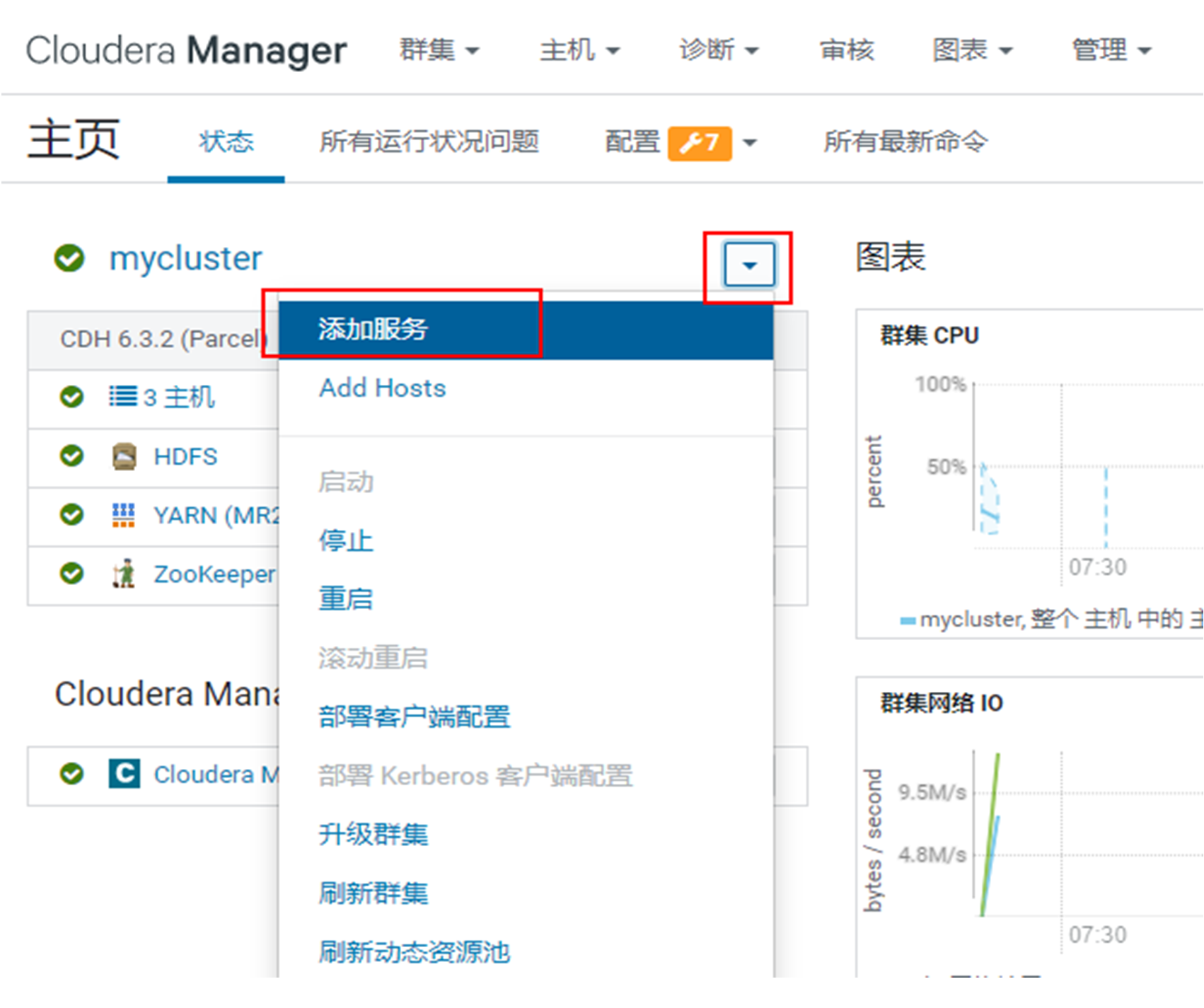
Task: Open the 3 主机 hosts link
Action: [178, 398]
